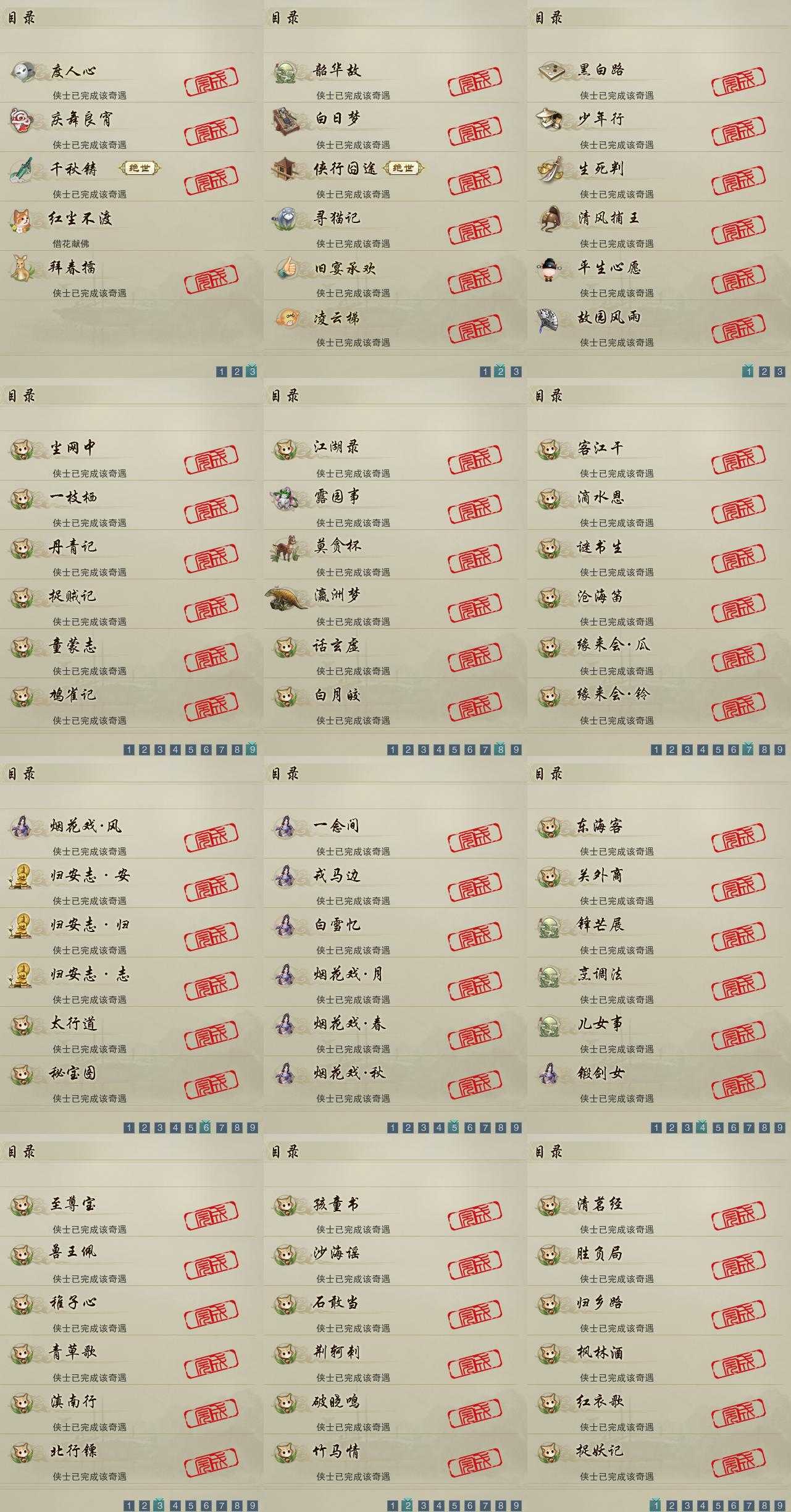Image resolution: width=791 pixels, height=1512 pixels.
Task: Open the 千秋铸 adventure entry
Action: (x=127, y=177)
